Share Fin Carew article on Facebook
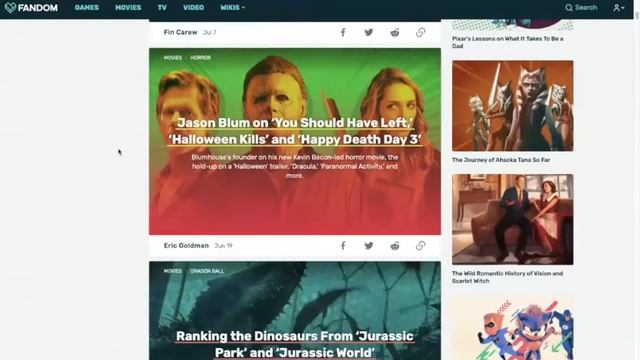Image resolution: width=640 pixels, height=360 pixels. coord(343,32)
